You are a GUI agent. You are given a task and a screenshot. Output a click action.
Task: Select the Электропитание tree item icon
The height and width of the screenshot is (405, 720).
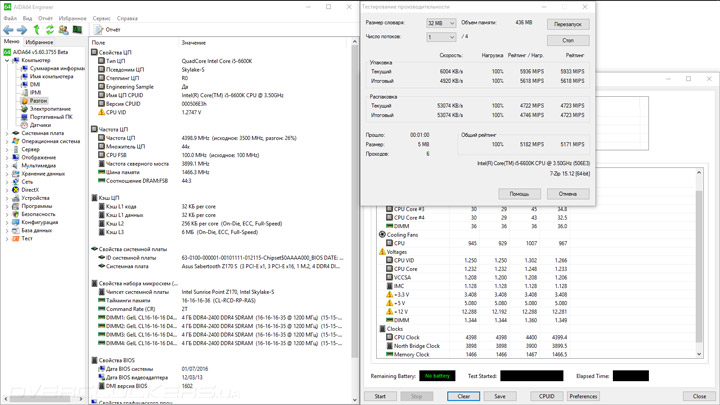click(24, 109)
